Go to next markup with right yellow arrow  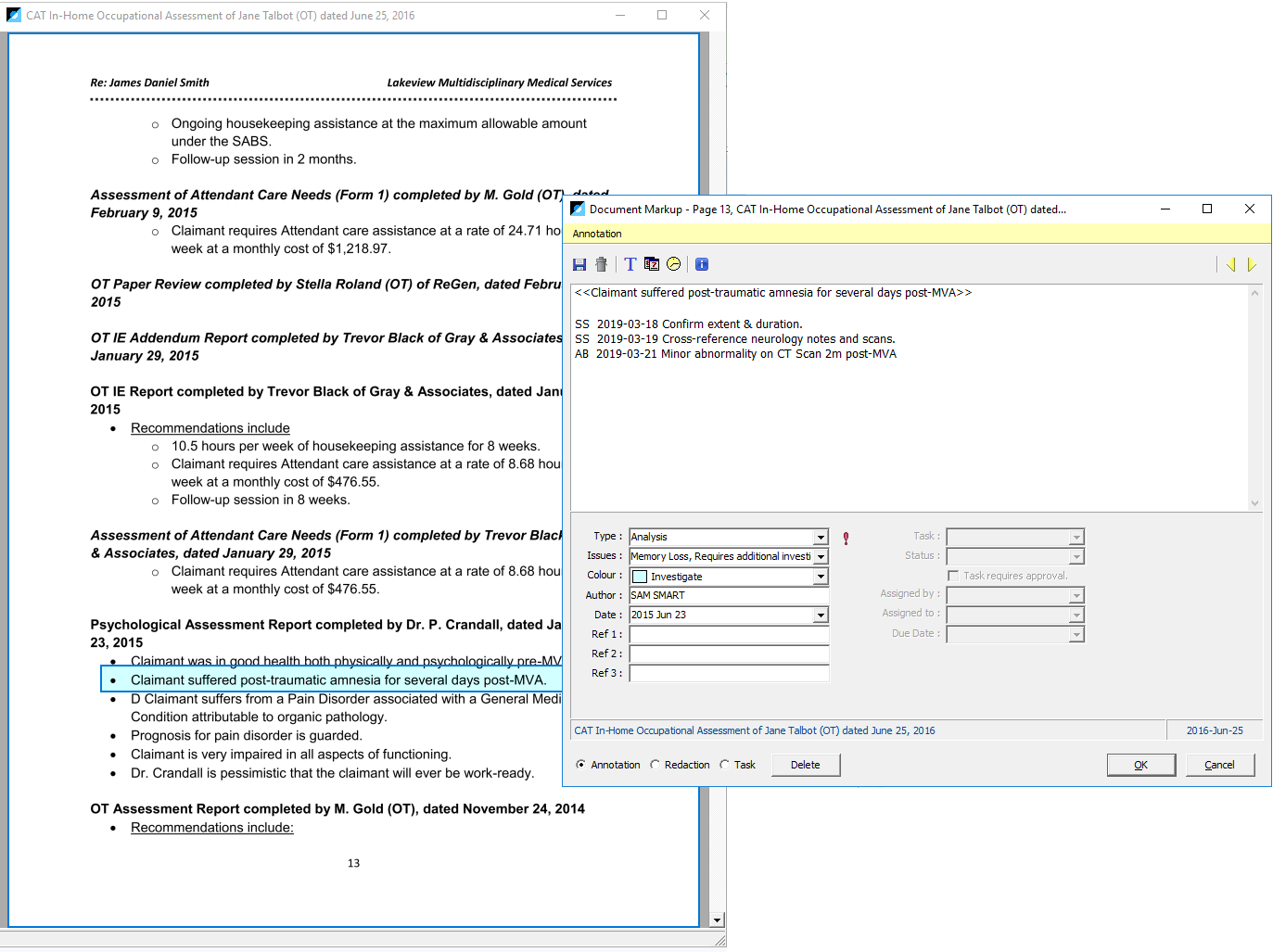pos(1251,264)
